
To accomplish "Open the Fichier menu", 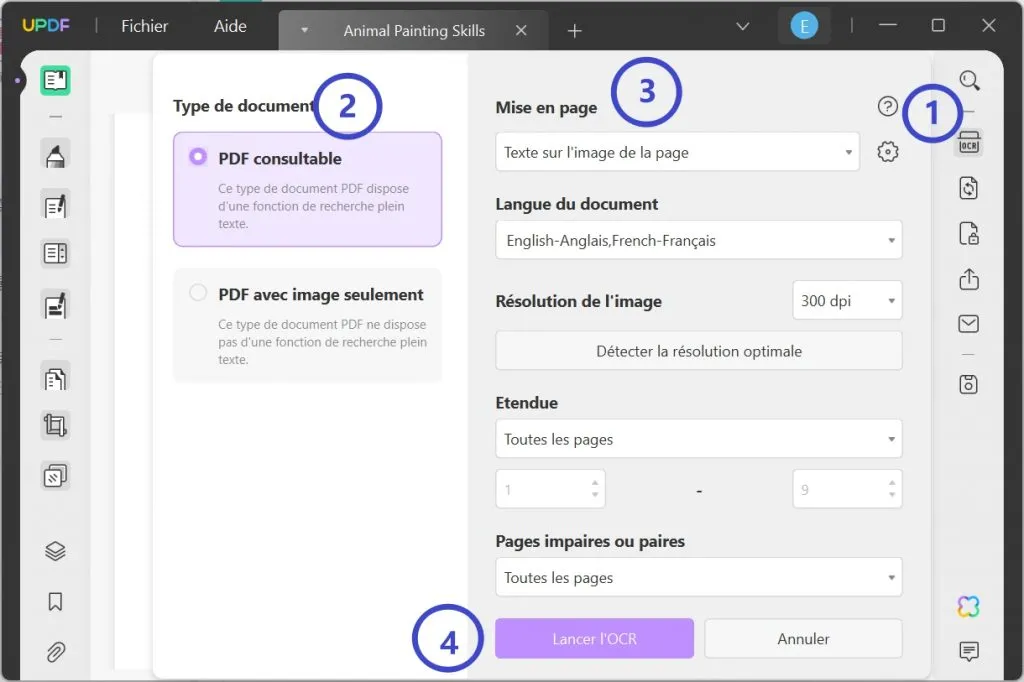I will pyautogui.click(x=144, y=26).
